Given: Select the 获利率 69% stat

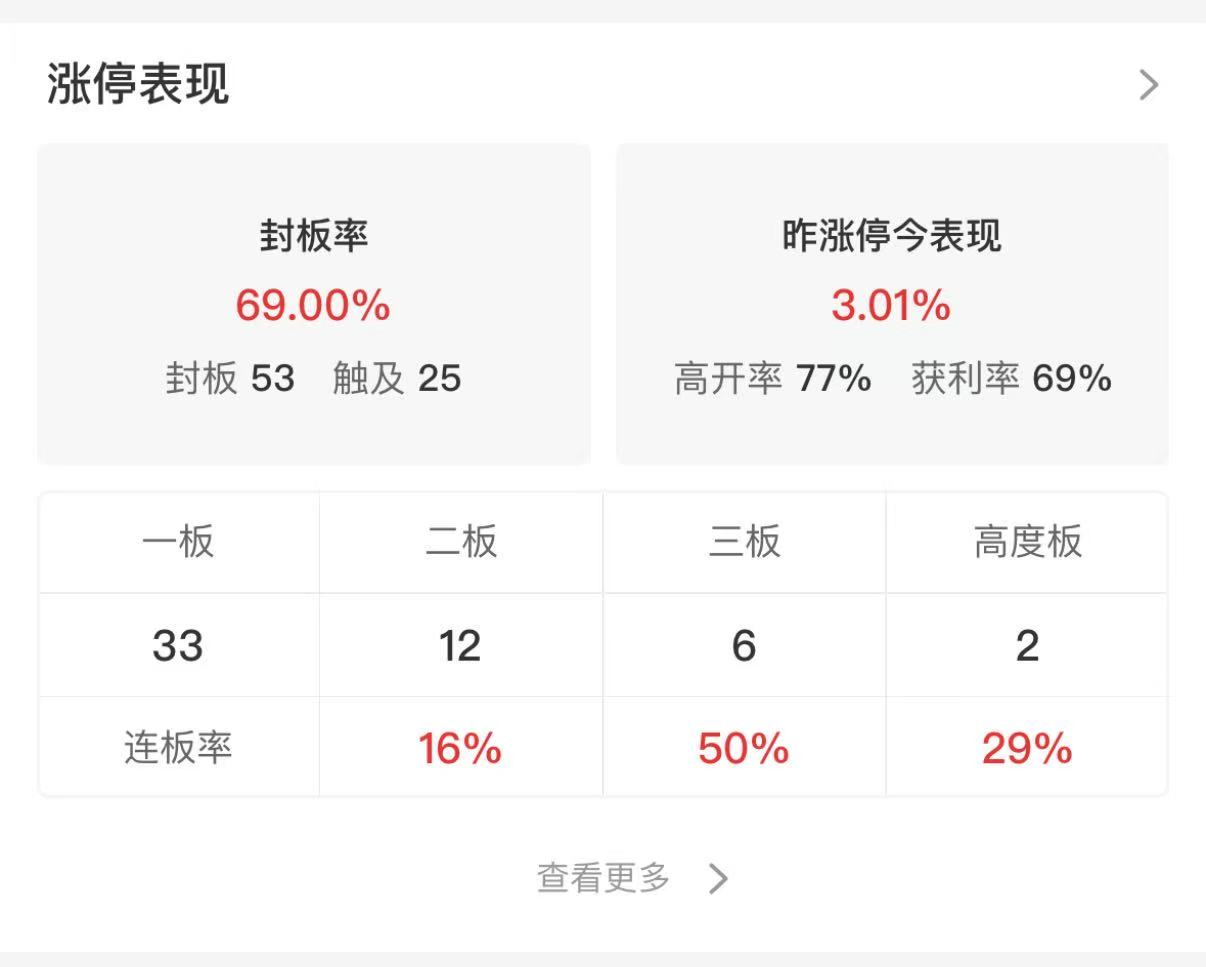Looking at the screenshot, I should [1011, 379].
